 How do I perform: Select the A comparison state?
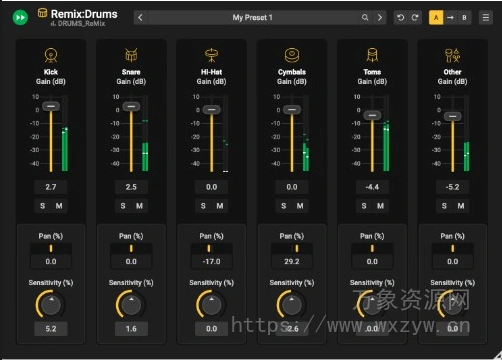436,17
